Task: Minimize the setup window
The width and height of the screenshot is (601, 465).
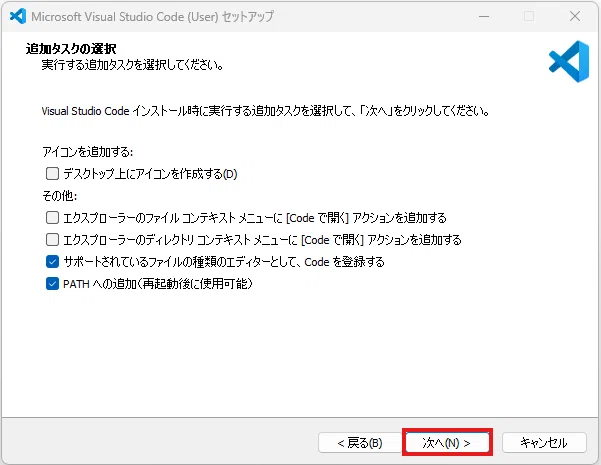Action: pyautogui.click(x=484, y=16)
